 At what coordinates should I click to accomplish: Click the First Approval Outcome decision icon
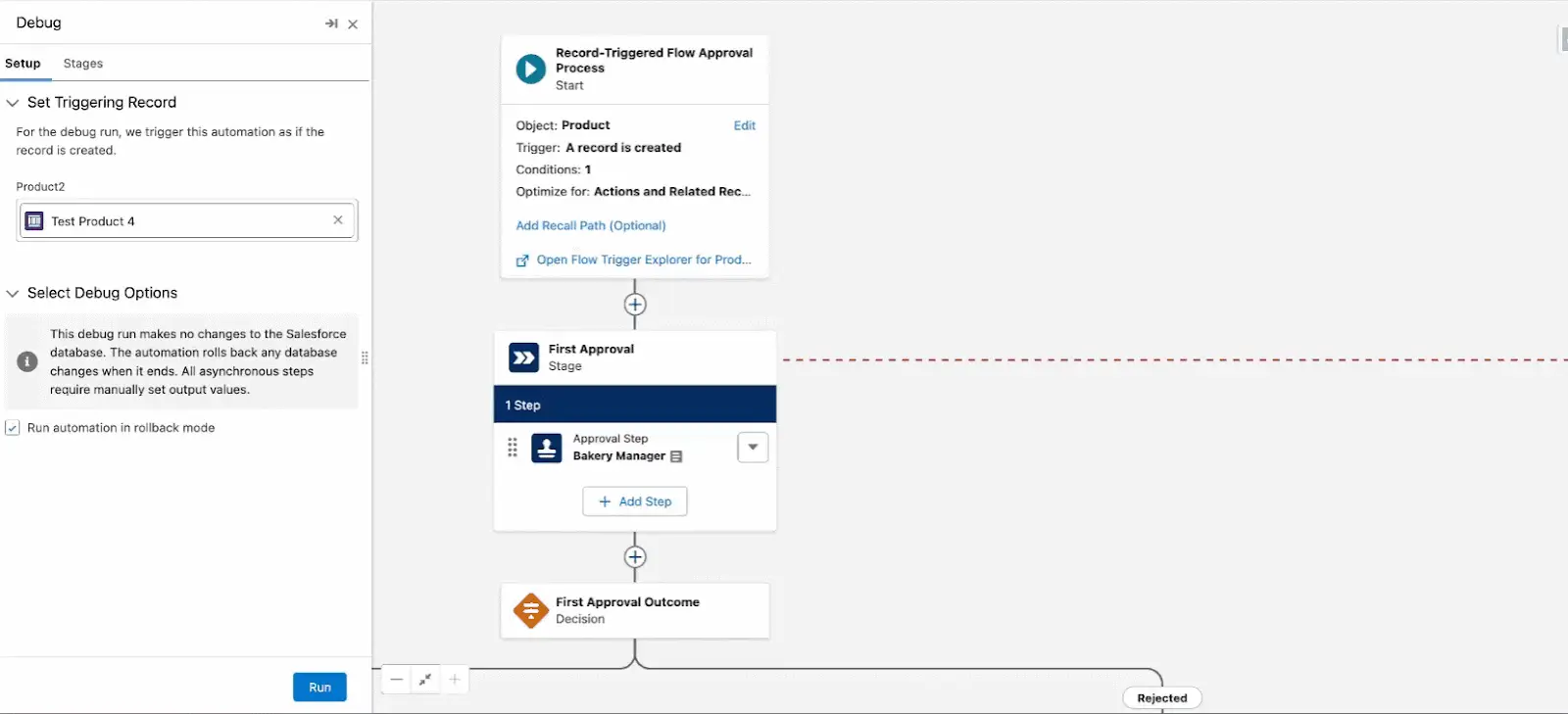530,610
